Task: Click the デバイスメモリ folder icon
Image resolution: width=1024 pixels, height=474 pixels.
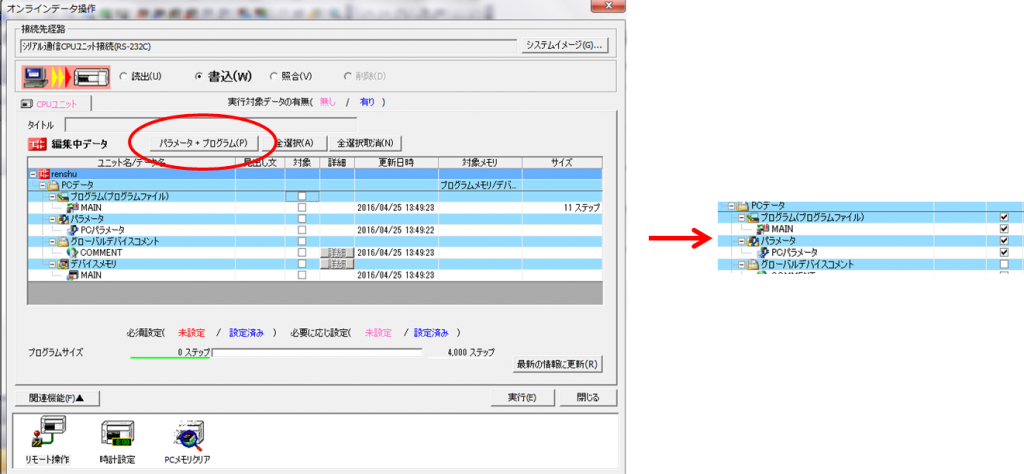Action: click(63, 264)
